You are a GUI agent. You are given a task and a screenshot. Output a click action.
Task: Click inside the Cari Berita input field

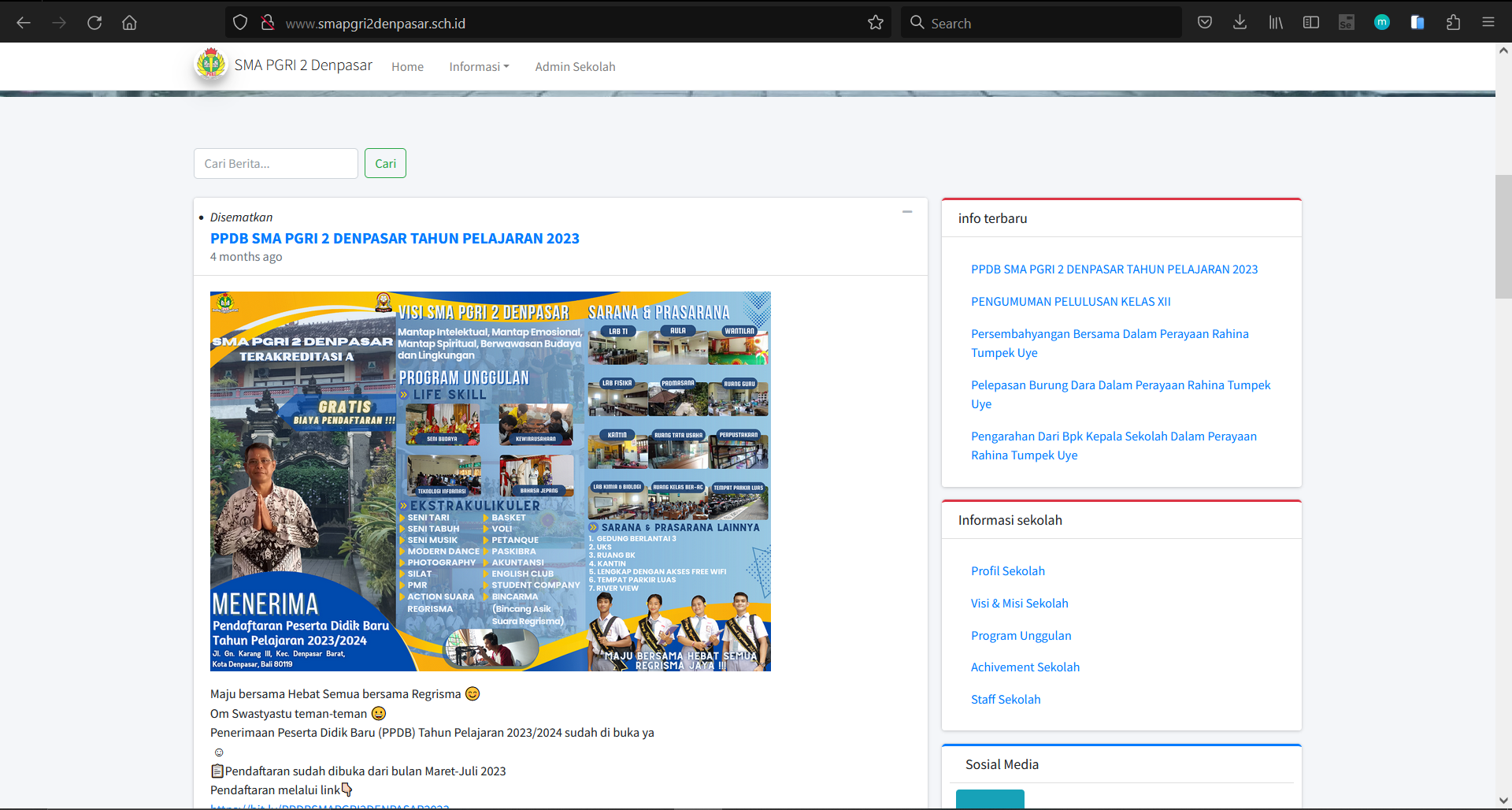[275, 163]
